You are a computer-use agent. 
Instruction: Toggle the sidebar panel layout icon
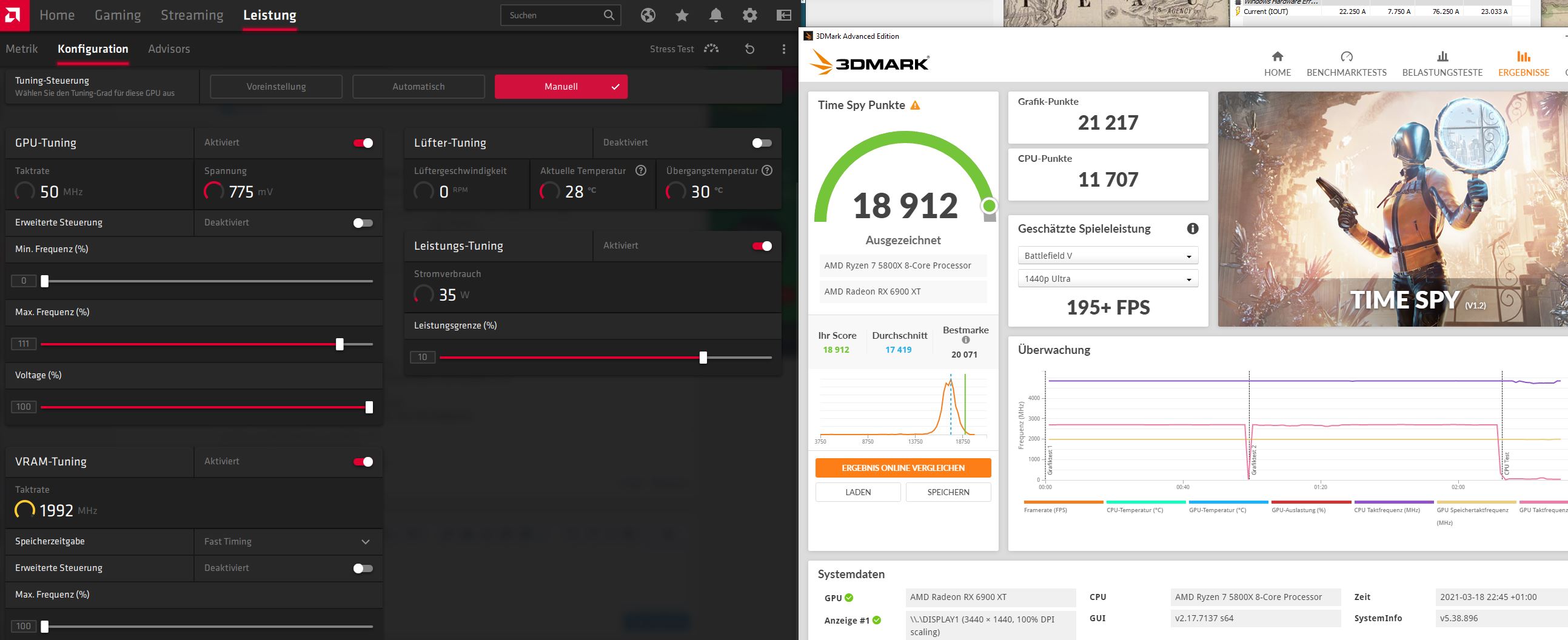pos(784,15)
